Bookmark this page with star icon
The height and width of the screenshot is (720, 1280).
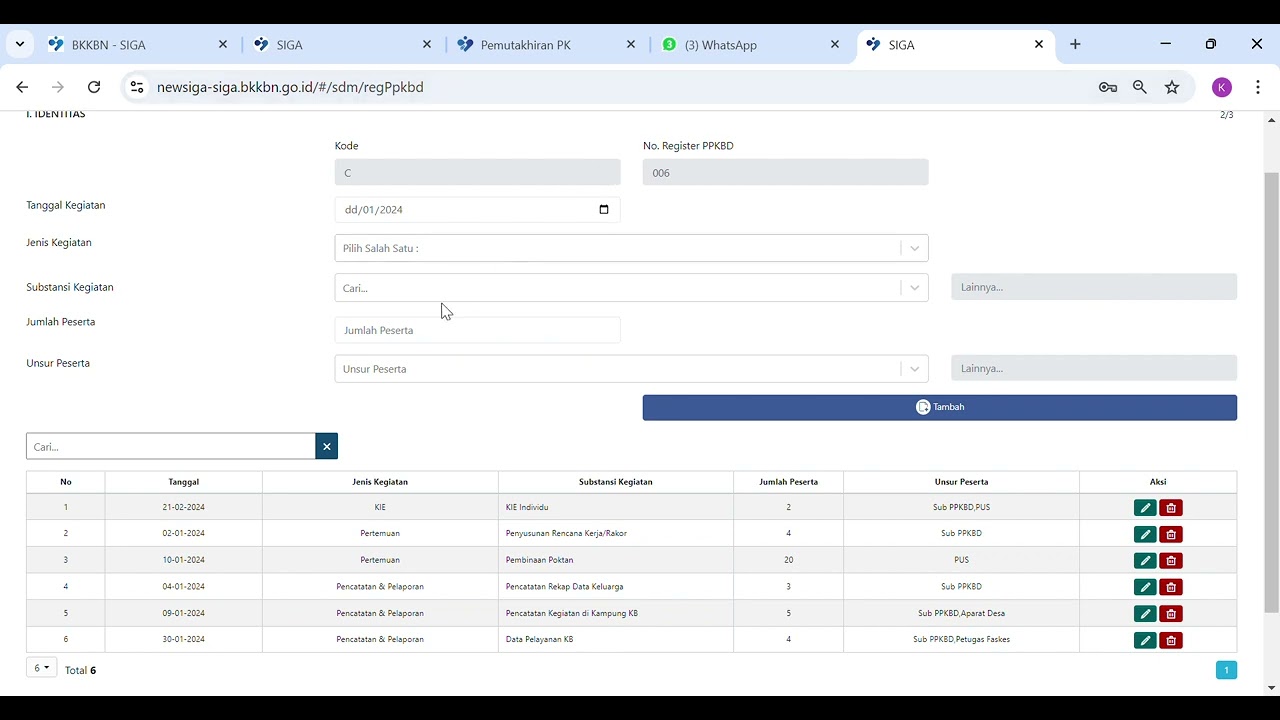coord(1172,87)
